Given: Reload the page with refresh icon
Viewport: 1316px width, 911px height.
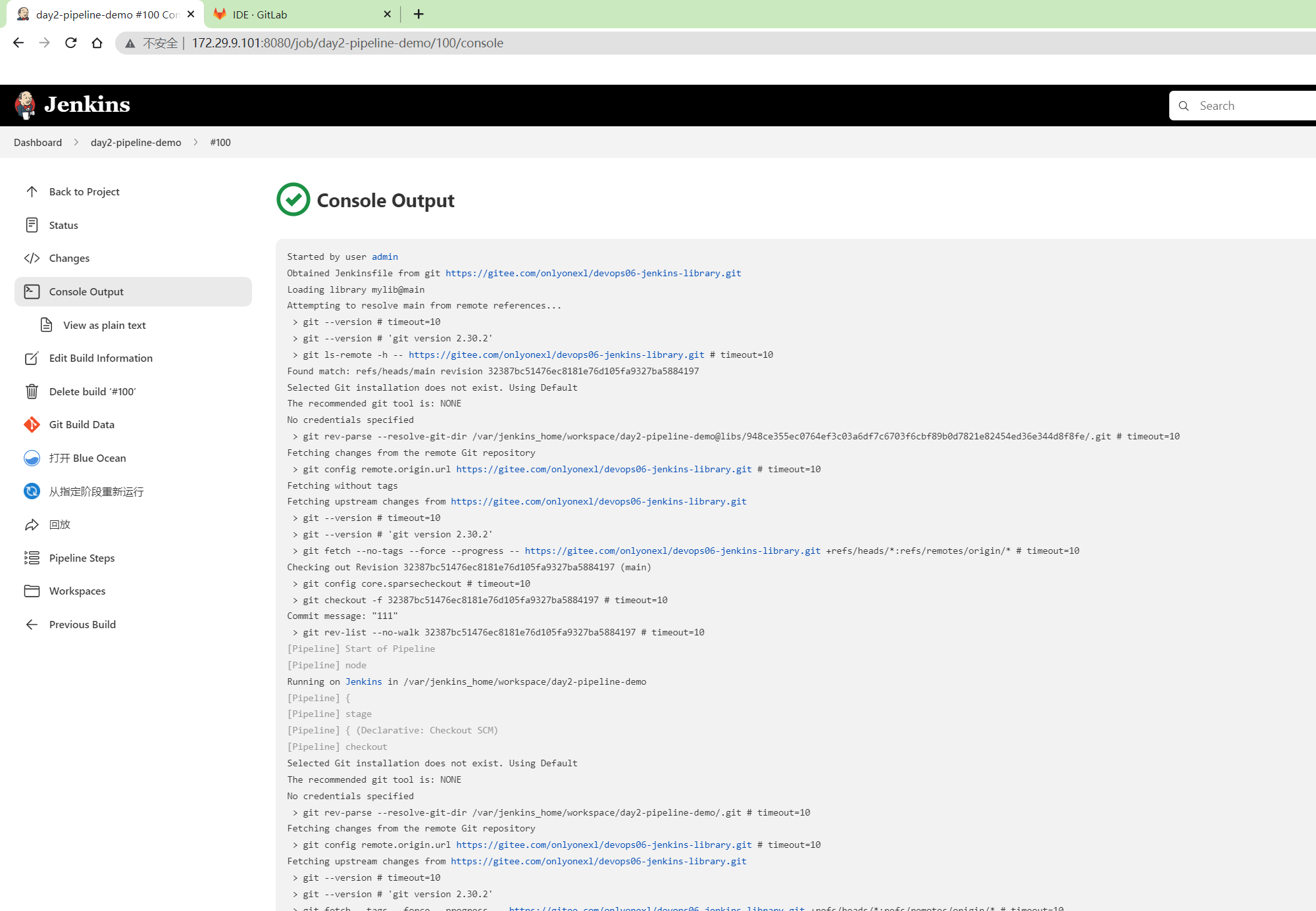Looking at the screenshot, I should (x=71, y=43).
